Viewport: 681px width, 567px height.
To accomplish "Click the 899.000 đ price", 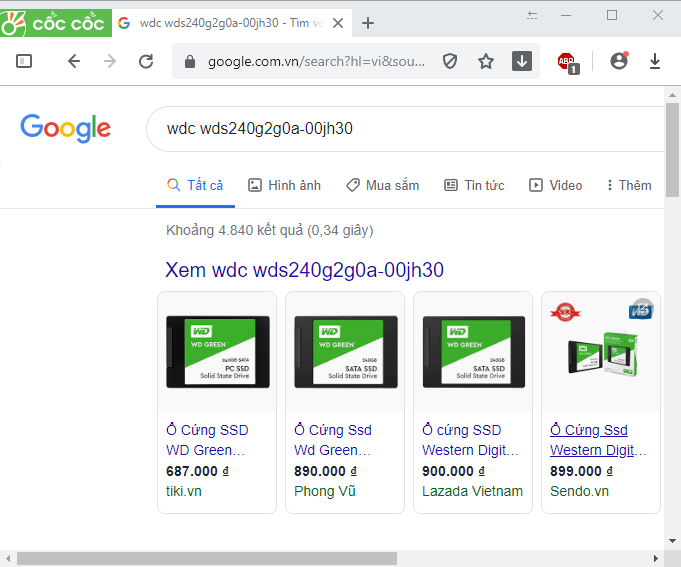I will (x=581, y=471).
